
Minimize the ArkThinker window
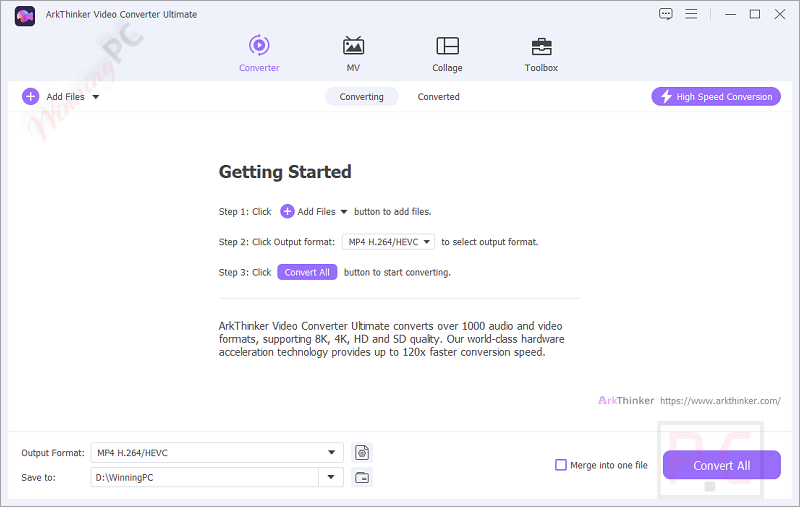tap(730, 14)
